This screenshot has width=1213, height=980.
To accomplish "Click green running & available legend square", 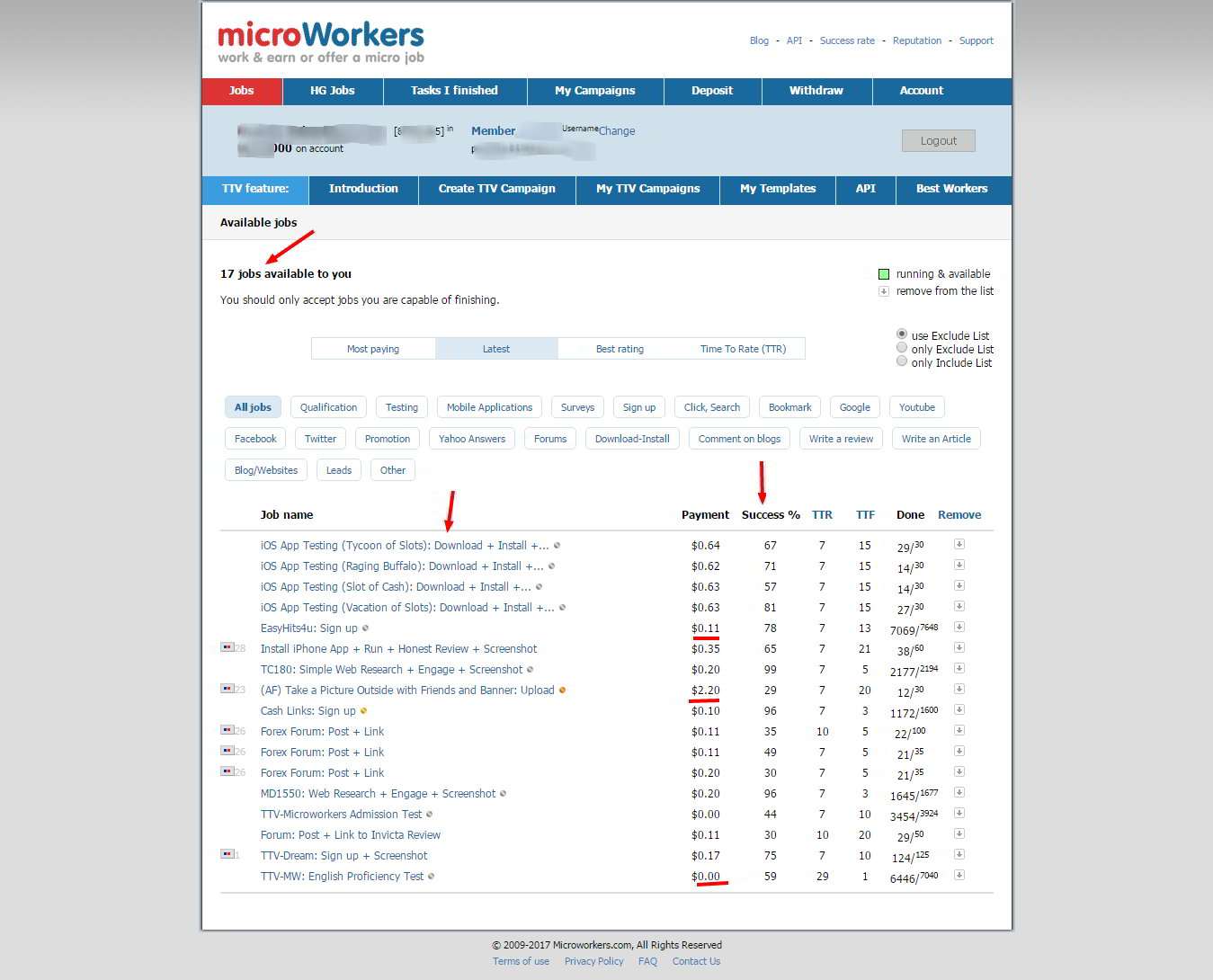I will 884,274.
